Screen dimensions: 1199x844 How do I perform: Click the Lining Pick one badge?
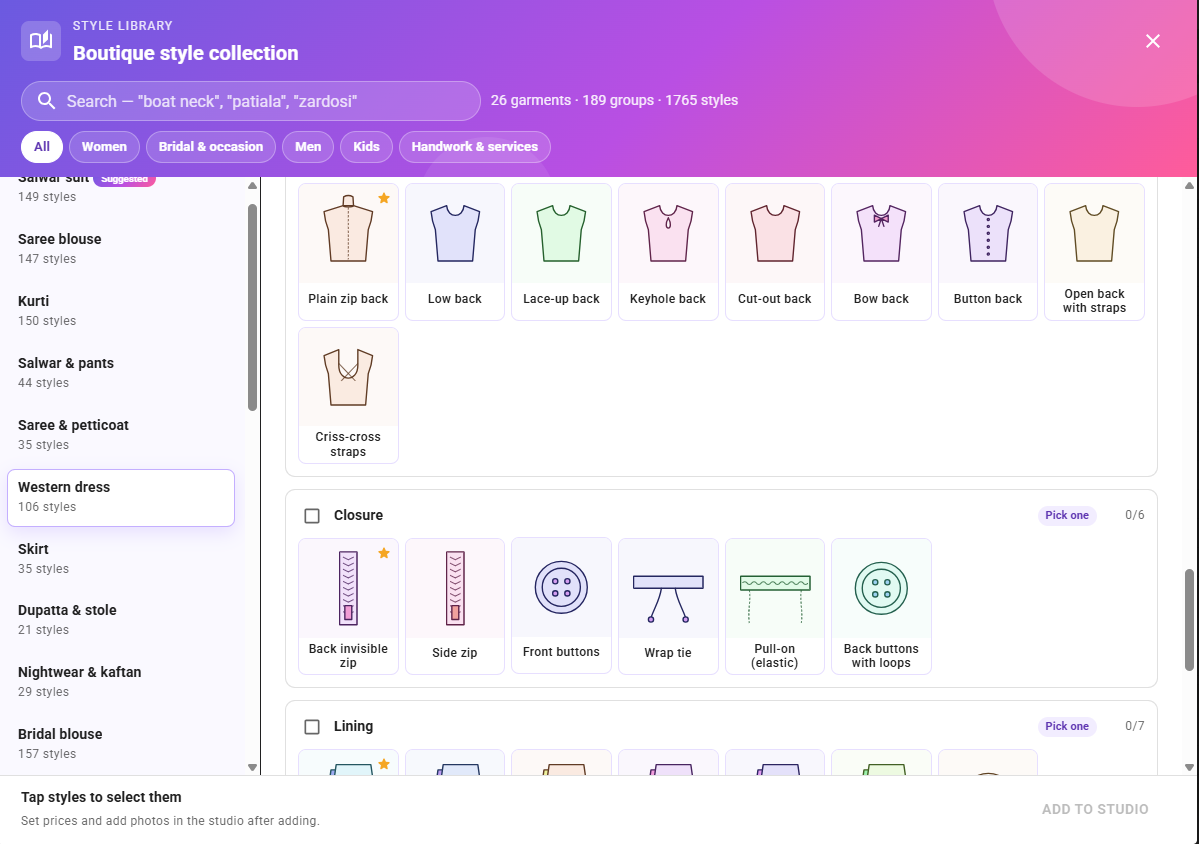tap(1067, 726)
